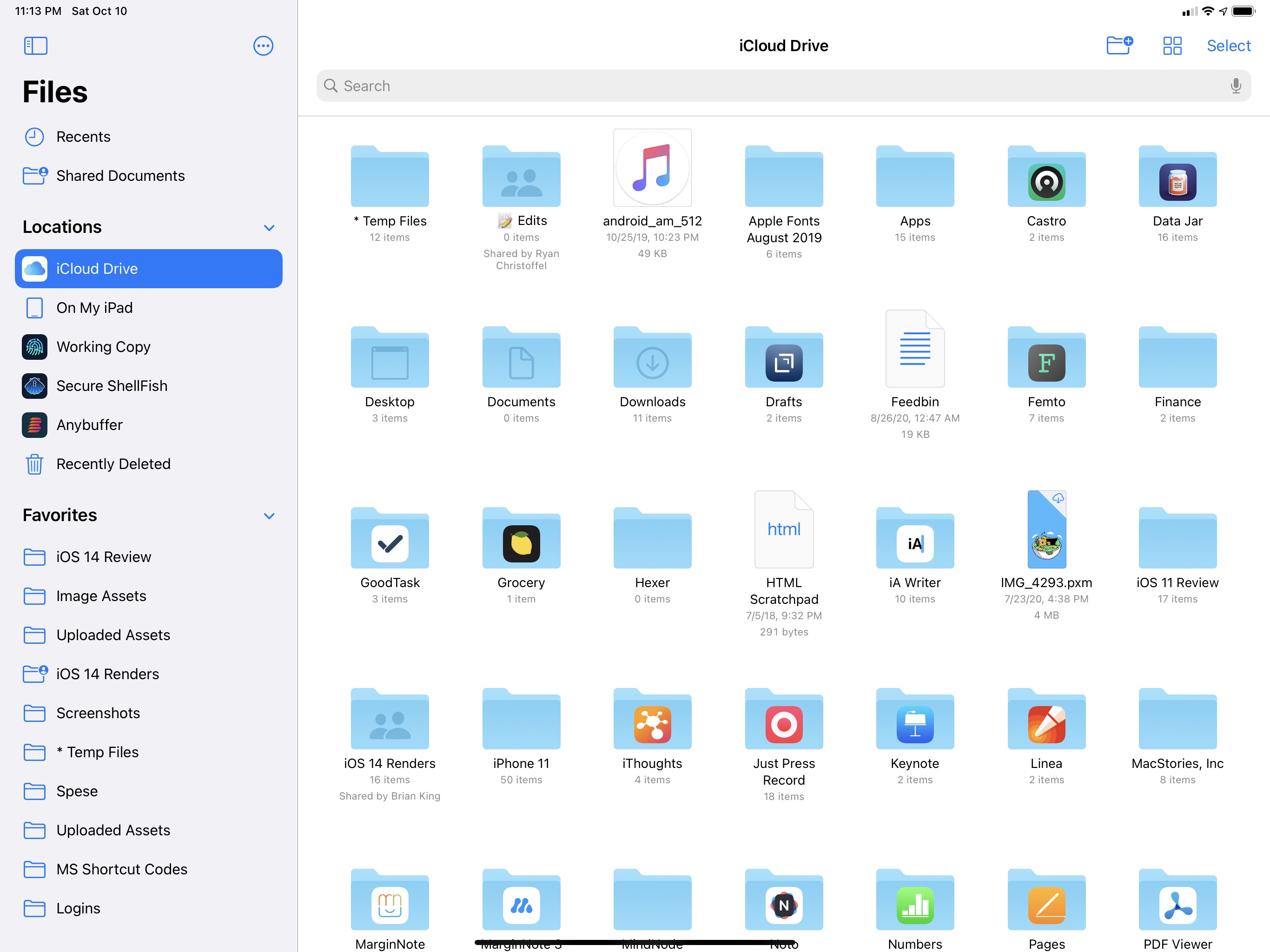The image size is (1270, 952).
Task: Create a new folder with toolbar icon
Action: pos(1119,46)
